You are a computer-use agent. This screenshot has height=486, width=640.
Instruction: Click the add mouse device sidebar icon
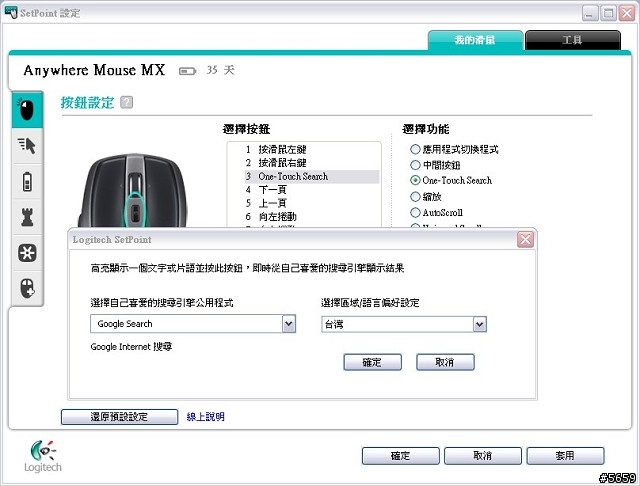pyautogui.click(x=27, y=288)
